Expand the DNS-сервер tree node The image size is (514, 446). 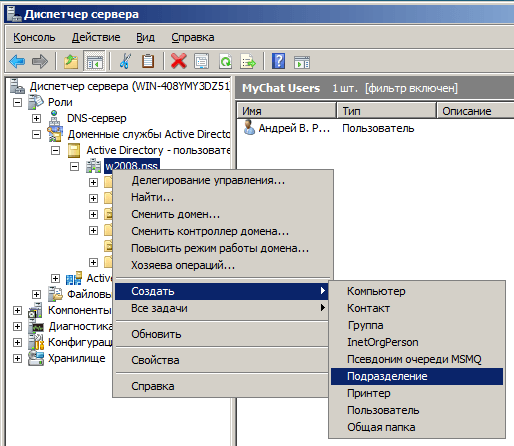[x=36, y=118]
